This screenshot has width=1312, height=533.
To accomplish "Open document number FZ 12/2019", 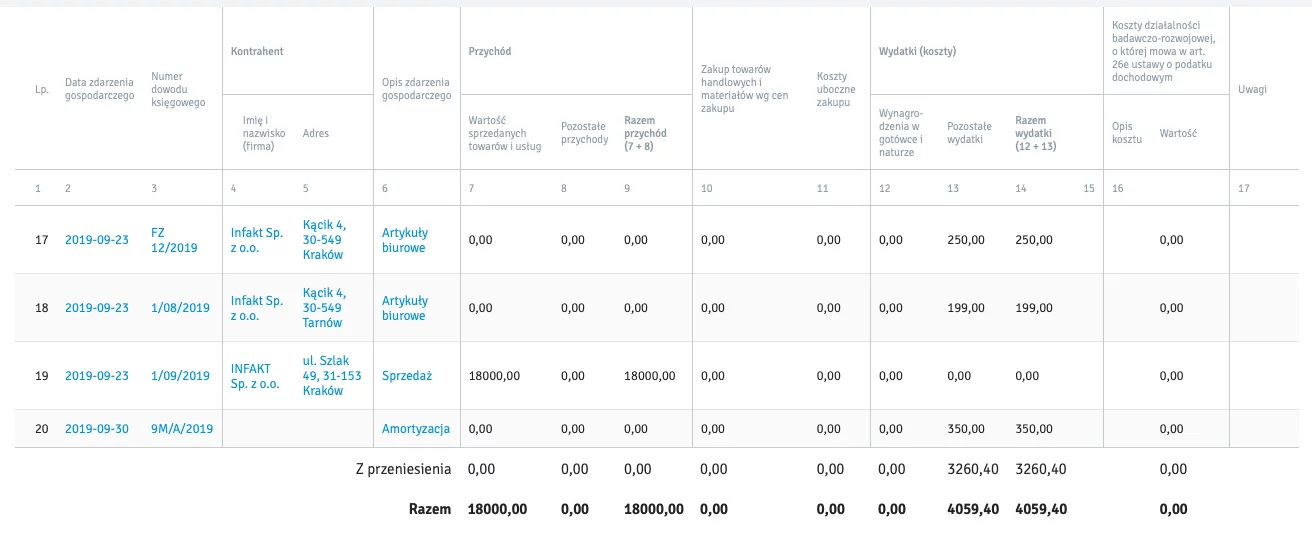I will pyautogui.click(x=174, y=240).
